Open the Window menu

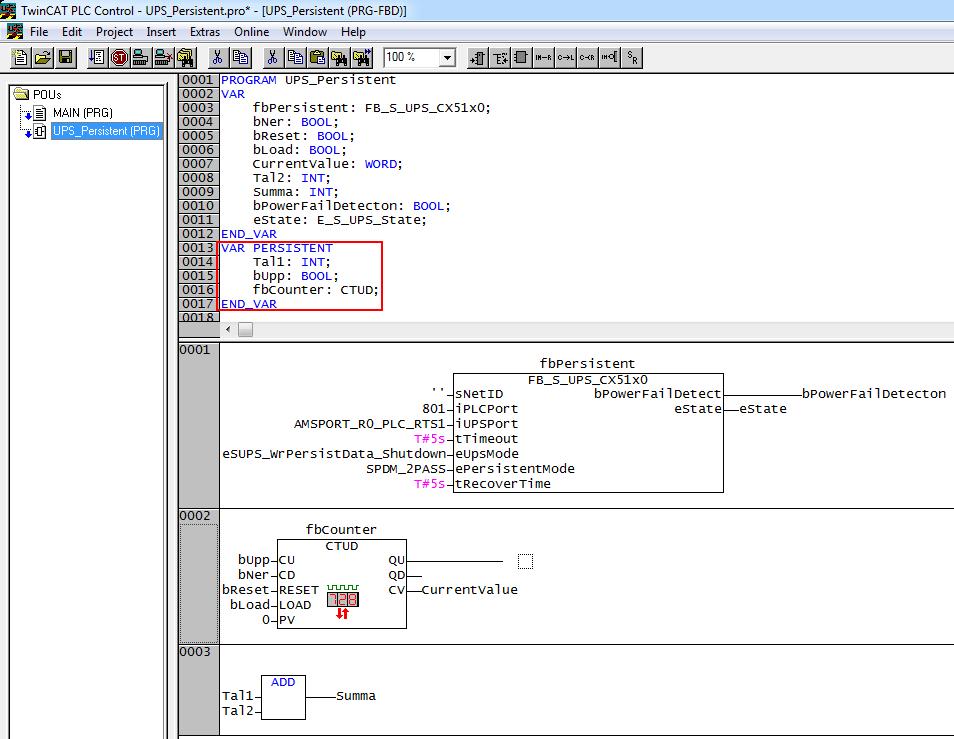[305, 32]
